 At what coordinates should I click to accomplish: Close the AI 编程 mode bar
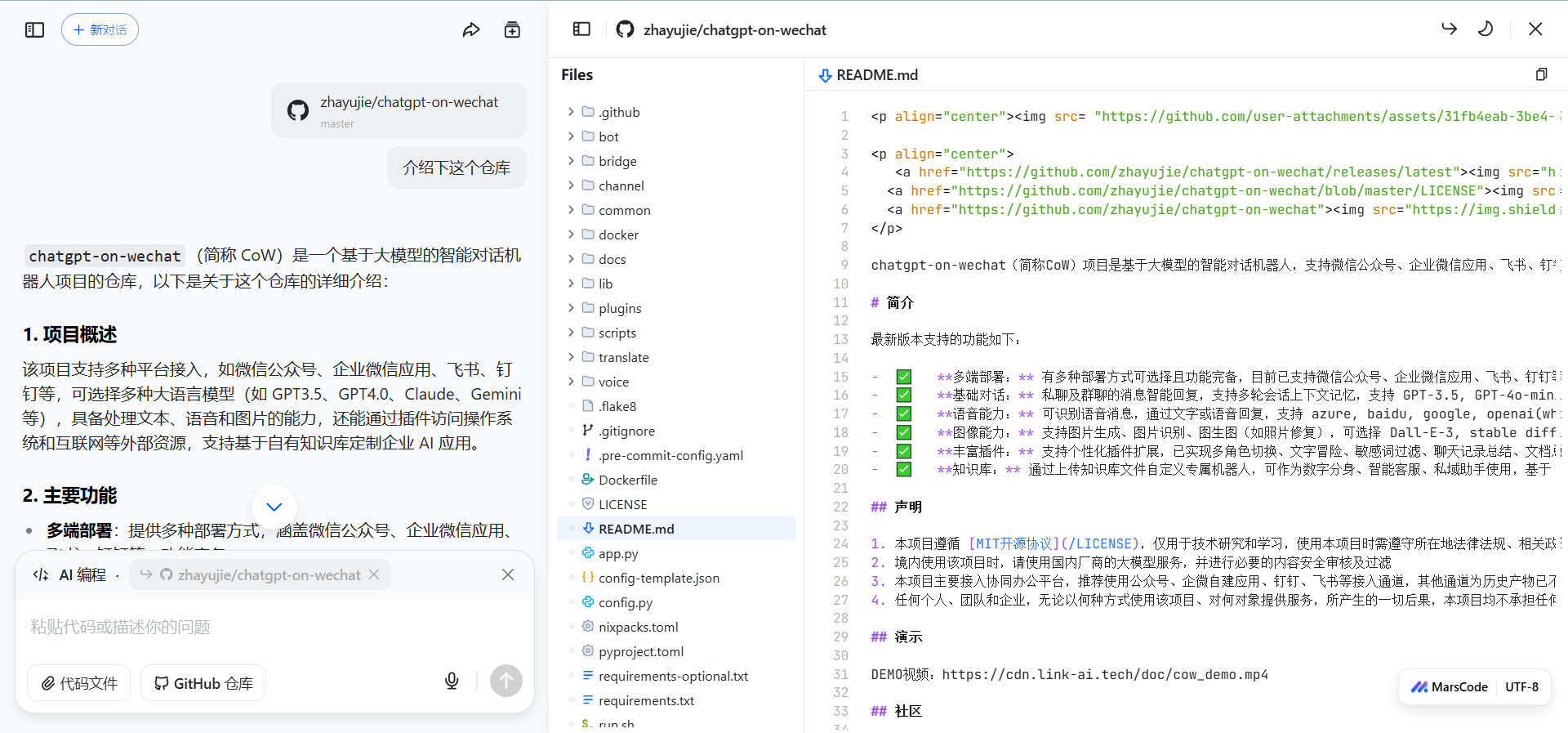(x=508, y=574)
